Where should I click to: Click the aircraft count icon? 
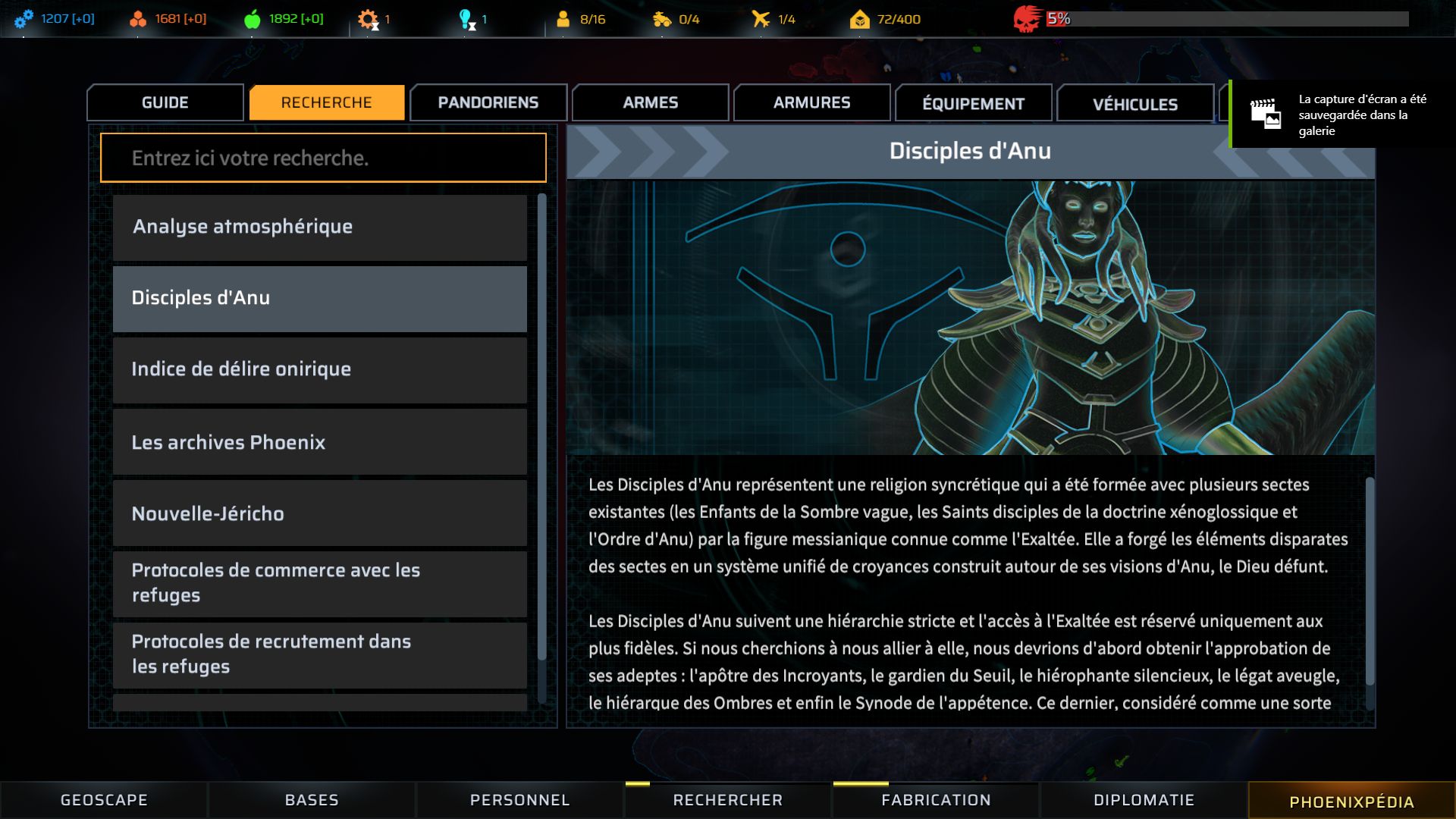pos(761,19)
